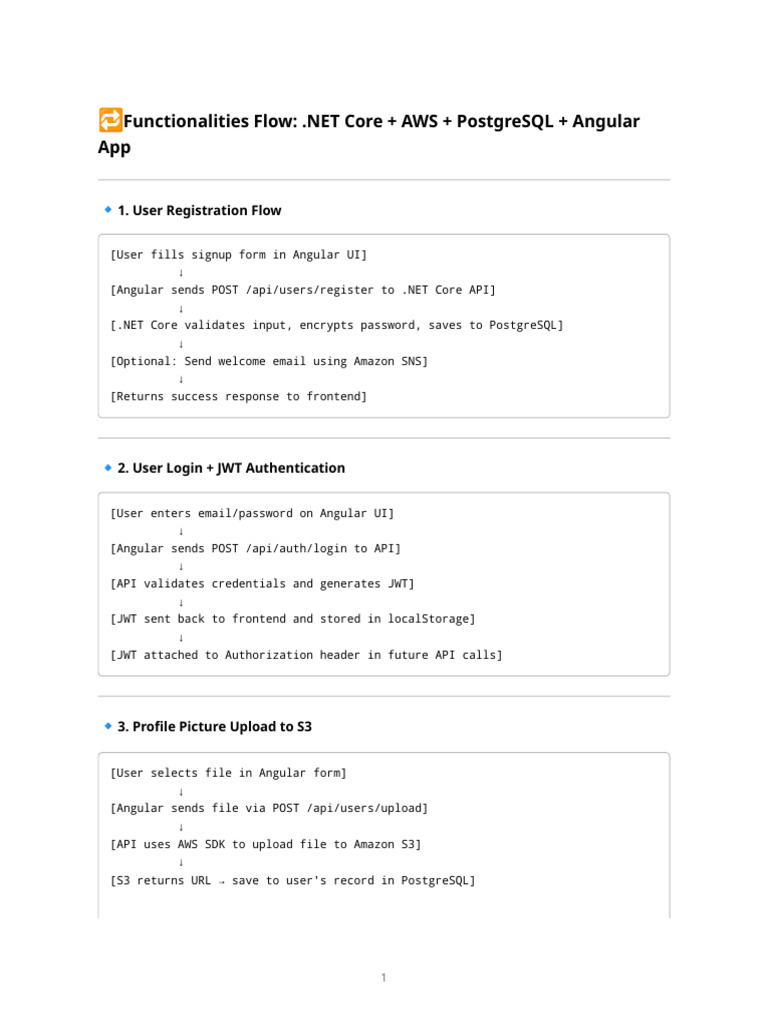Click the blue diamond beside Profile Picture Upload
The image size is (768, 1024).
(x=108, y=726)
